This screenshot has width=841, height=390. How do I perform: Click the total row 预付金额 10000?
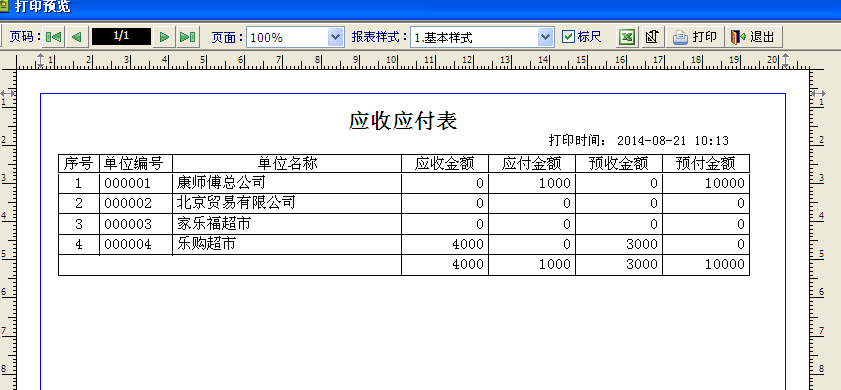pos(725,264)
